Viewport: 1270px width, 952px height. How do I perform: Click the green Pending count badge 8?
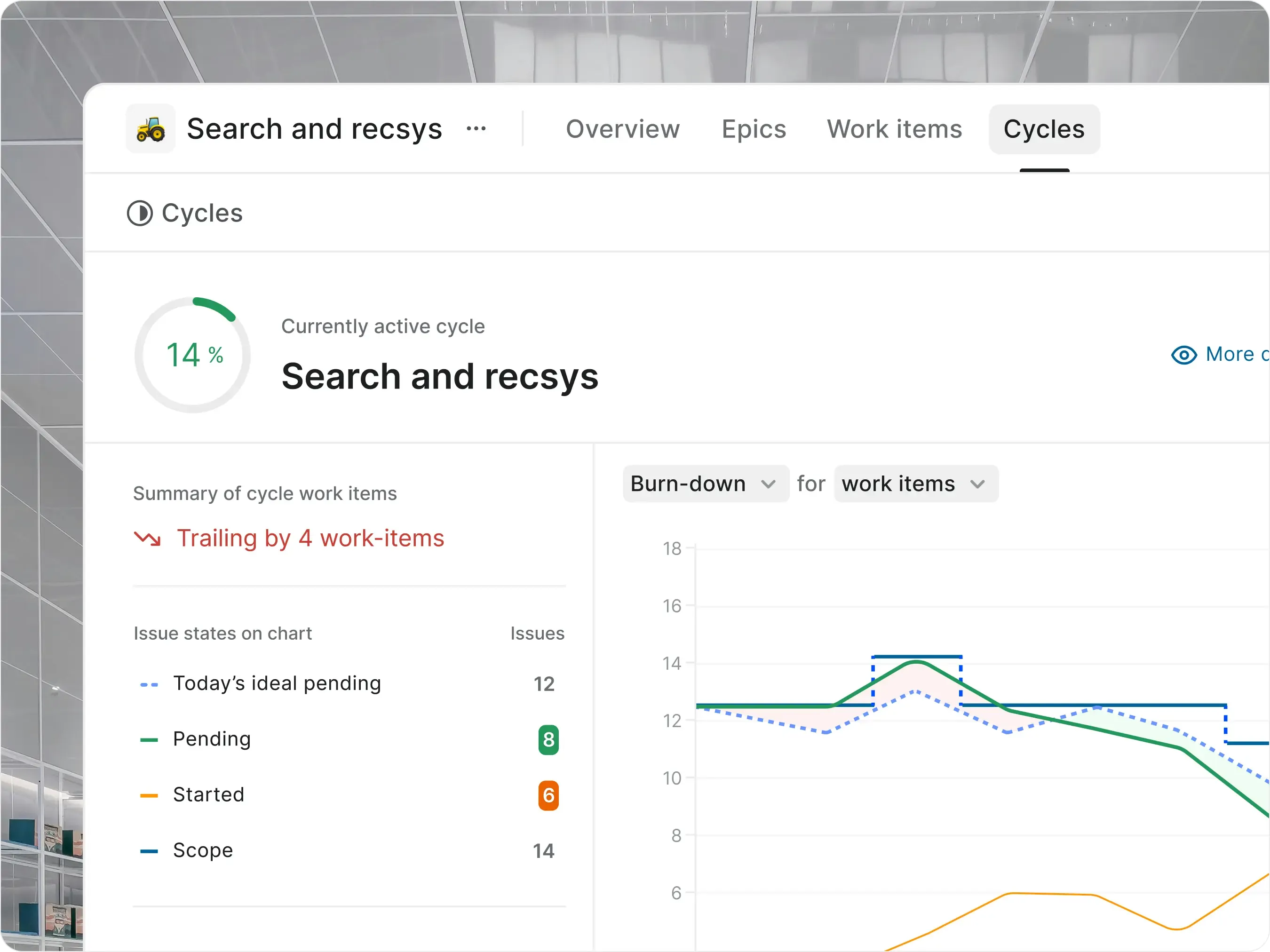pos(548,739)
